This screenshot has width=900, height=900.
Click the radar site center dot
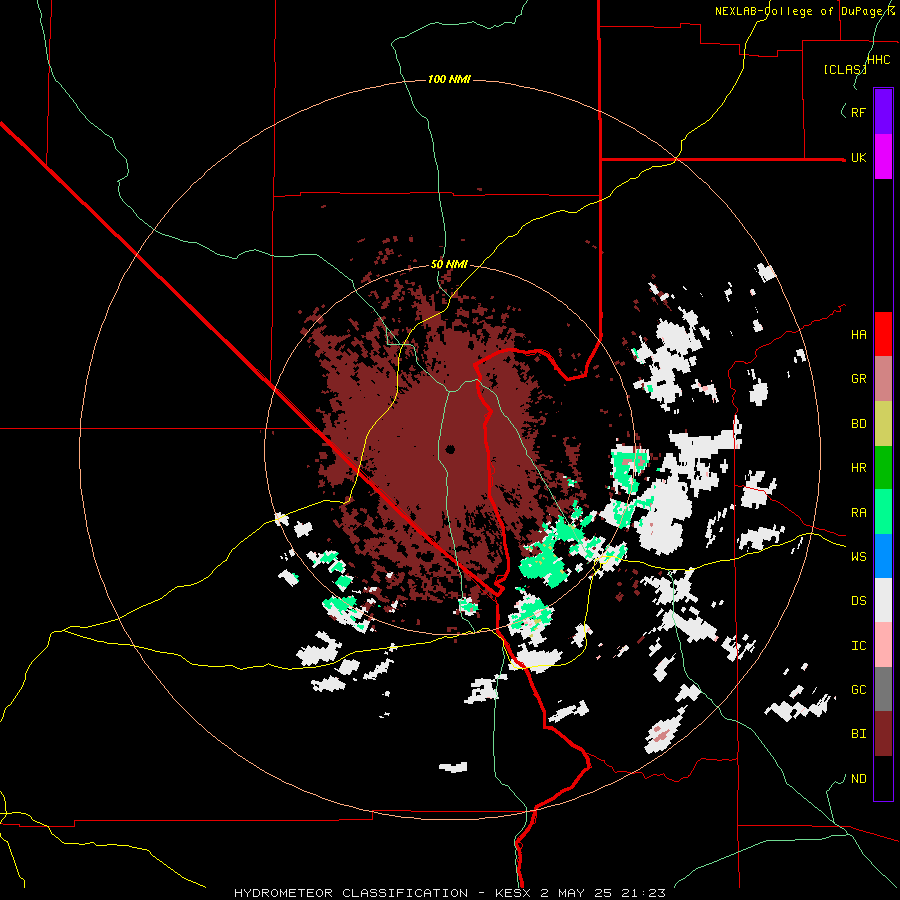(x=450, y=449)
